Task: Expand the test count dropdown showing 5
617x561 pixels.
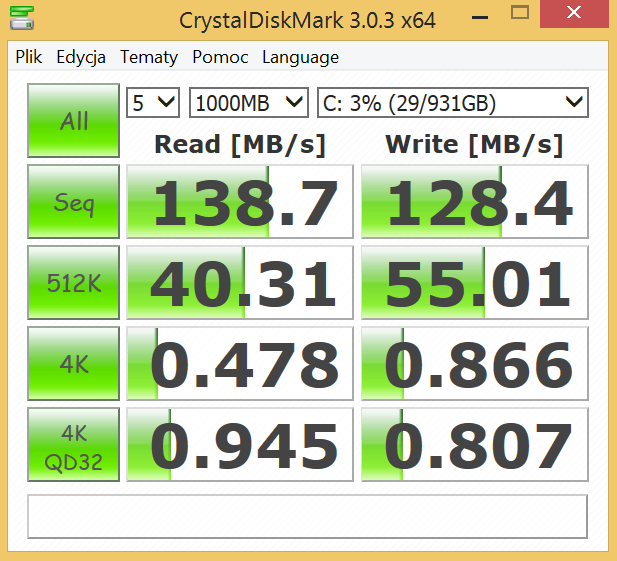Action: click(x=153, y=103)
